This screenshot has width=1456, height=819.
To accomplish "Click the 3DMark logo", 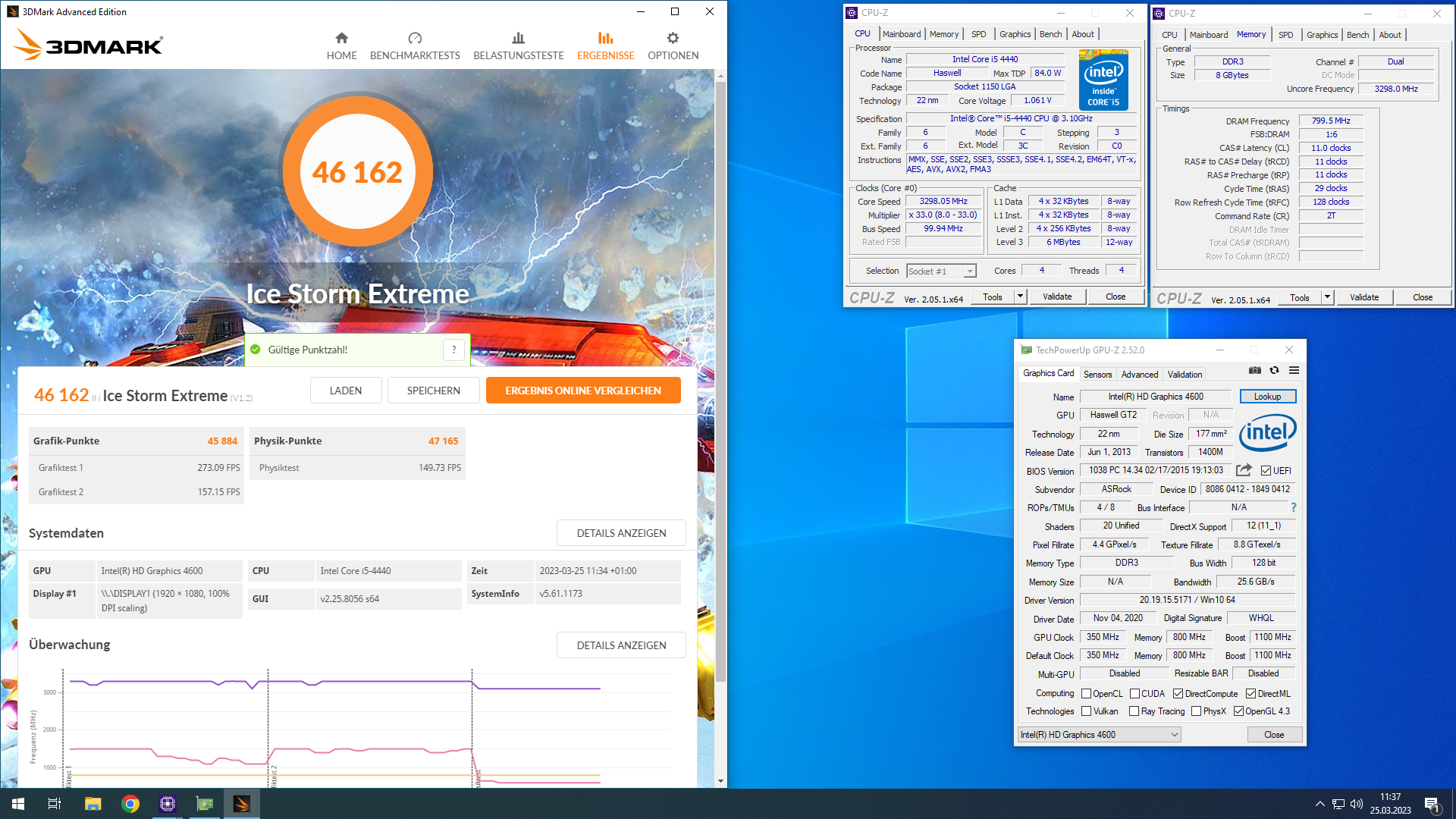I will click(x=88, y=45).
